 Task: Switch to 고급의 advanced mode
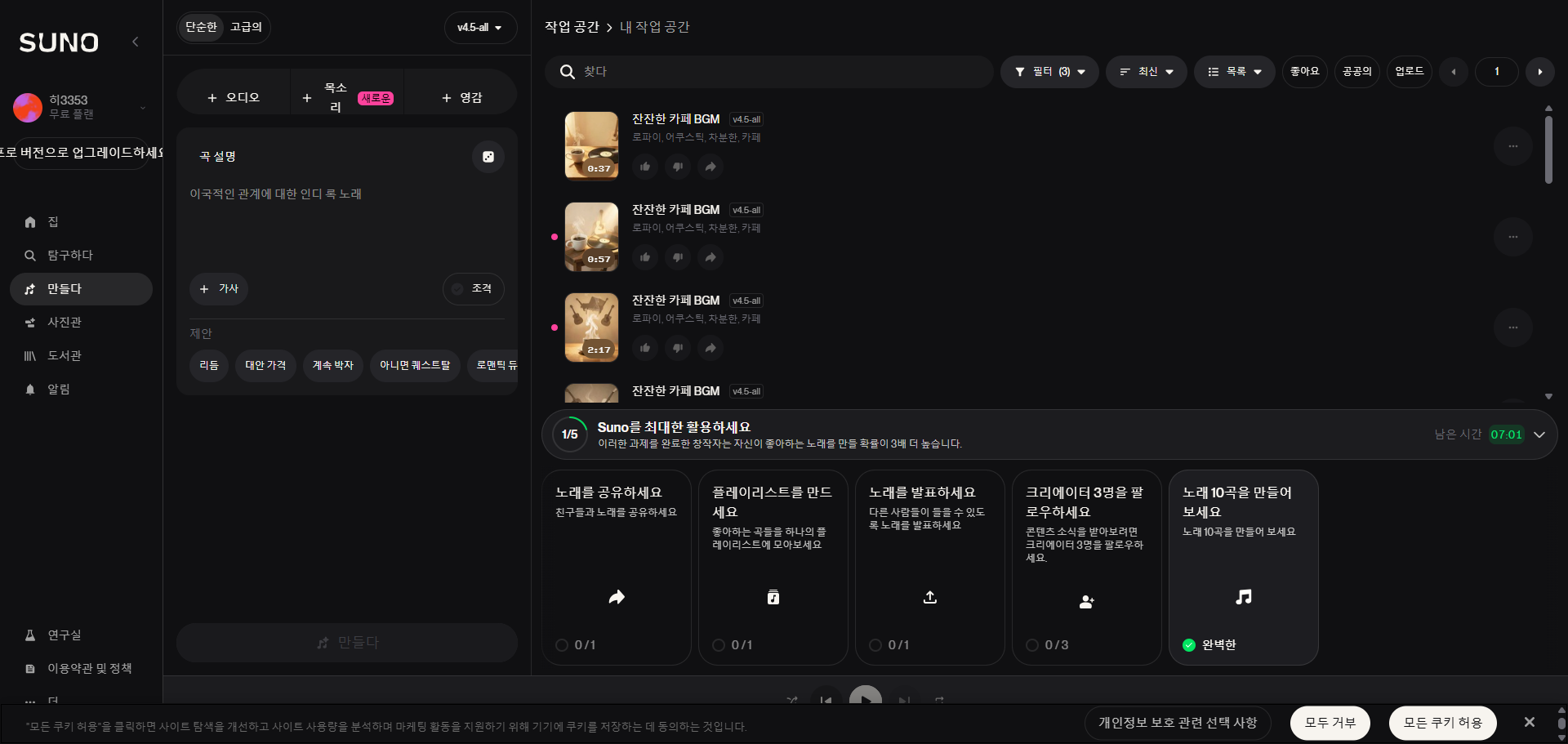coord(246,27)
